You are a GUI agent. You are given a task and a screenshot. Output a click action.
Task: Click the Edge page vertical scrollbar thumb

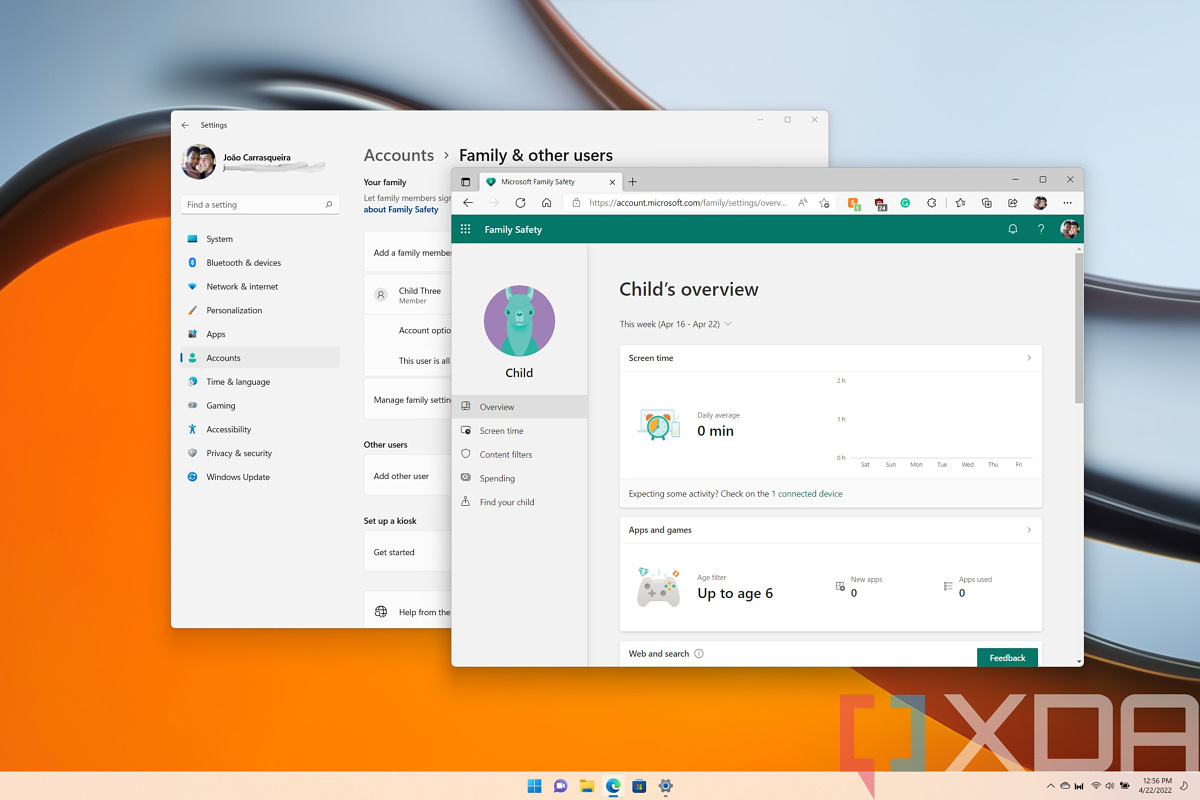(x=1079, y=327)
